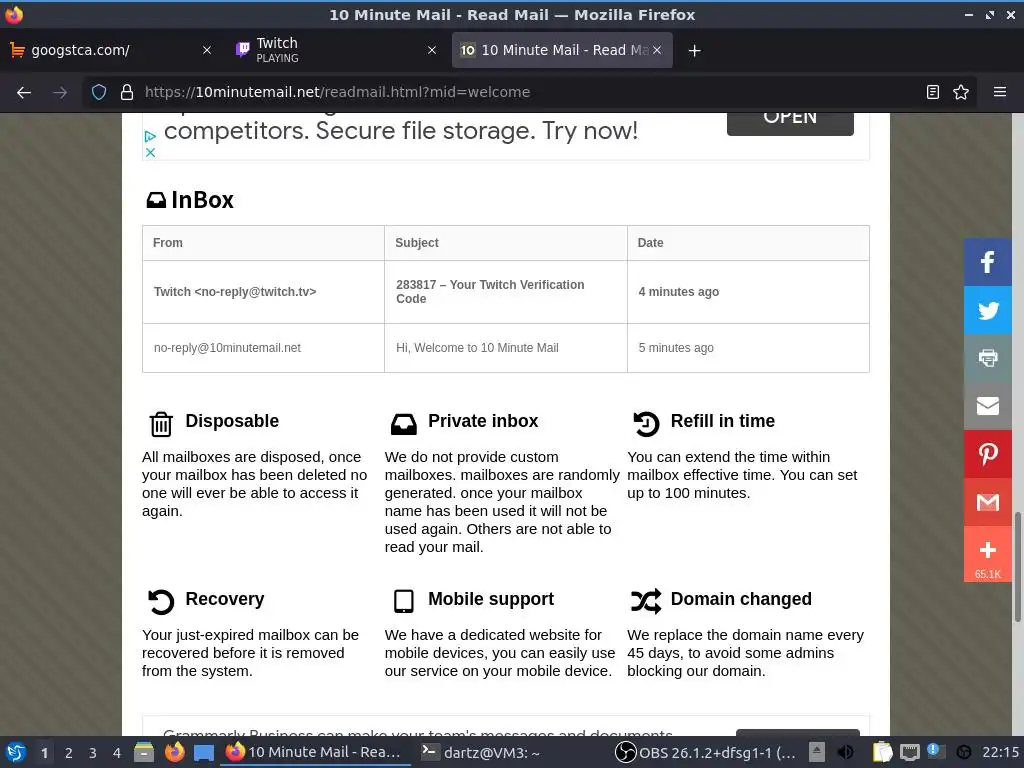Close the googstca.com tab
The image size is (1024, 768).
206,50
